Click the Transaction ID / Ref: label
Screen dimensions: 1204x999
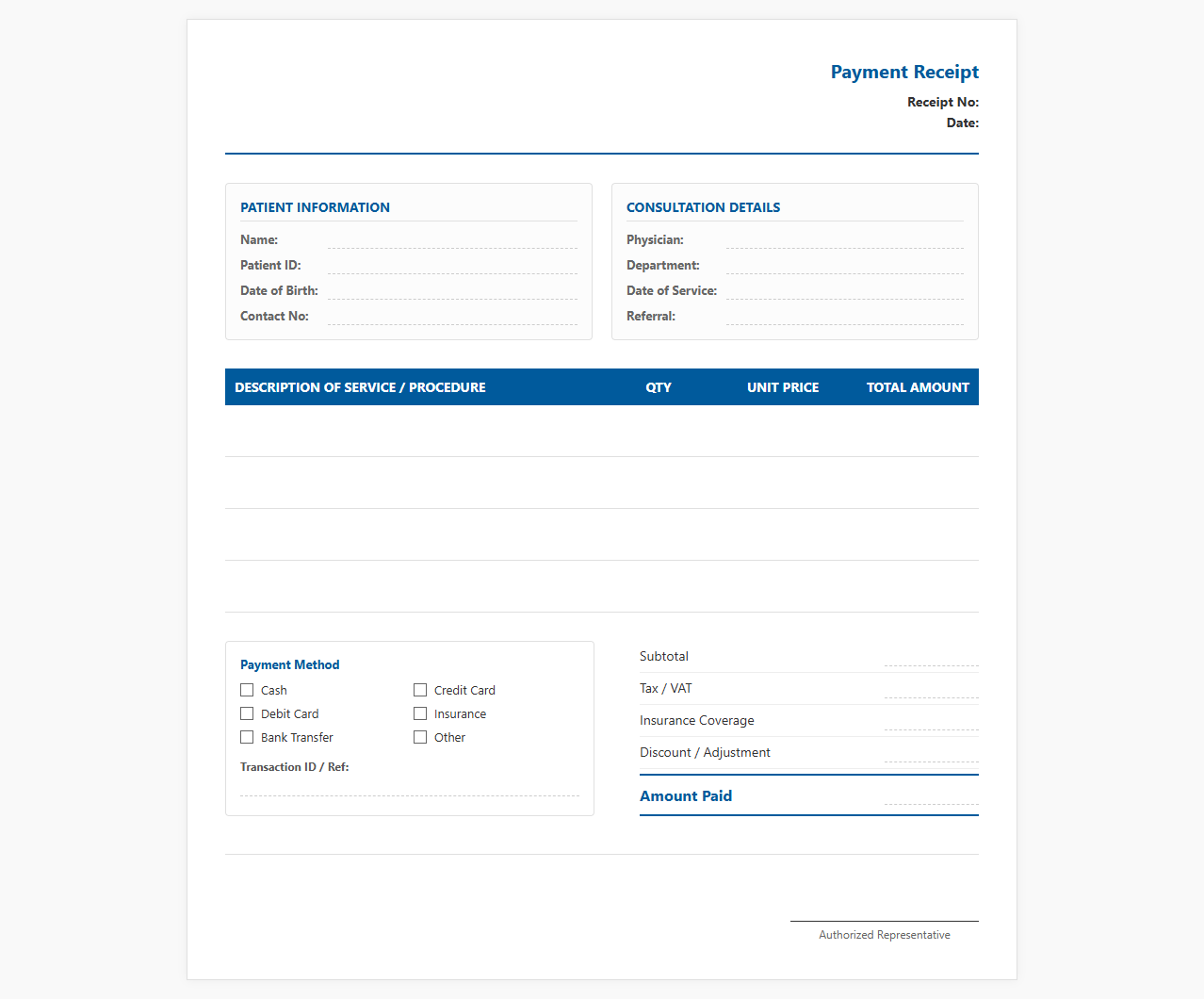294,767
